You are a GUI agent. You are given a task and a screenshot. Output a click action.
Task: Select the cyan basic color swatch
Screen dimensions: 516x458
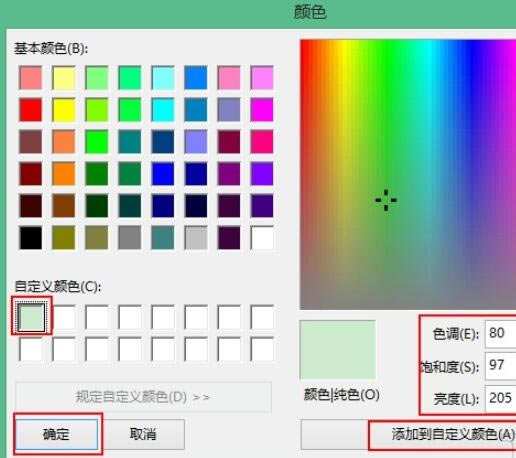click(163, 110)
